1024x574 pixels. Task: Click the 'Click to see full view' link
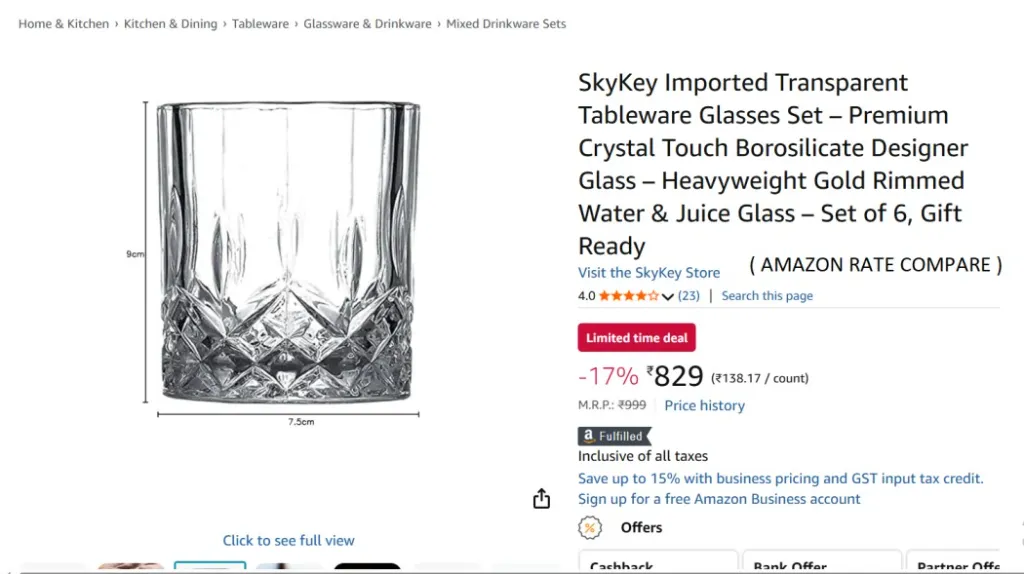[288, 540]
